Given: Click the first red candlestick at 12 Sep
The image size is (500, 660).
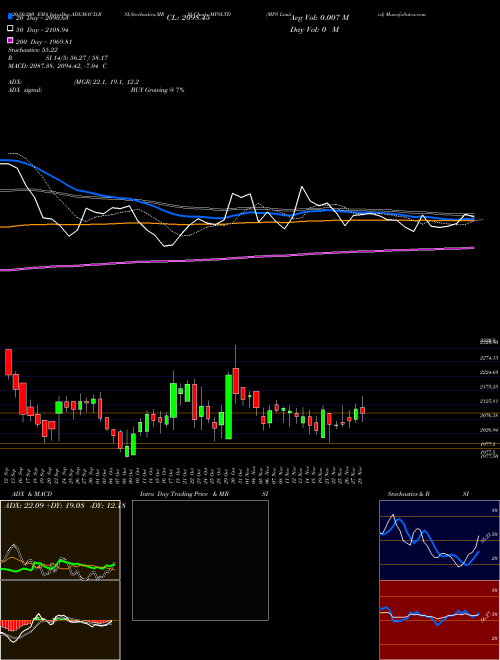Looking at the screenshot, I should point(8,362).
